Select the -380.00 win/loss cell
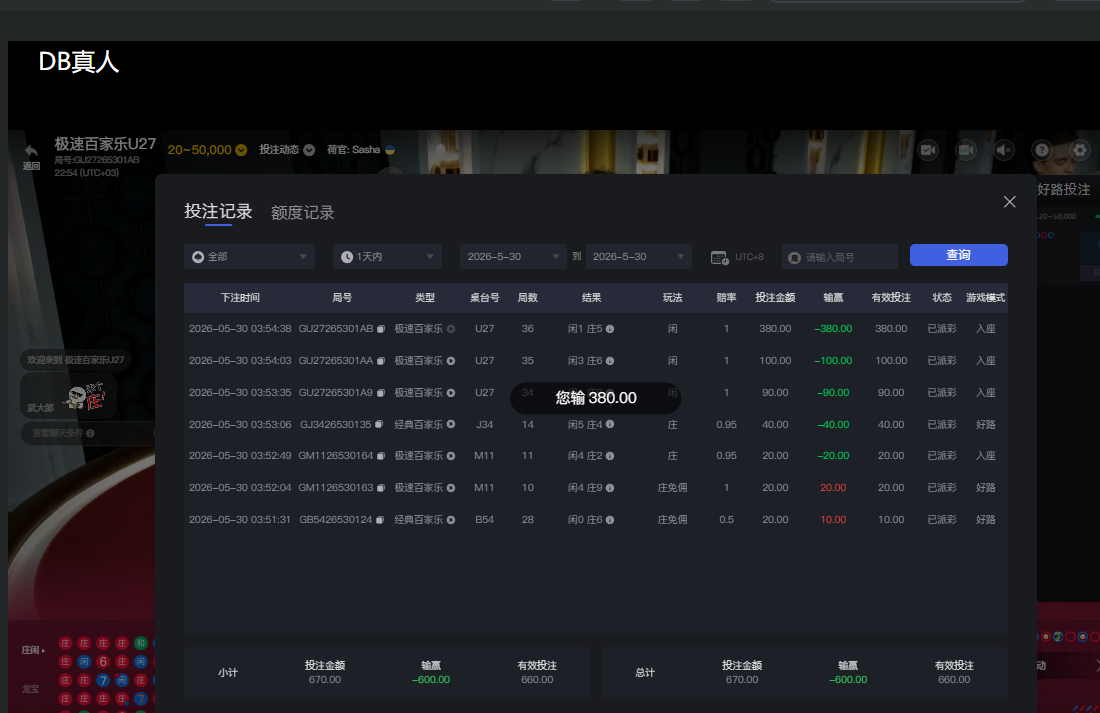Screen dimensions: 1100x713 (x=833, y=328)
